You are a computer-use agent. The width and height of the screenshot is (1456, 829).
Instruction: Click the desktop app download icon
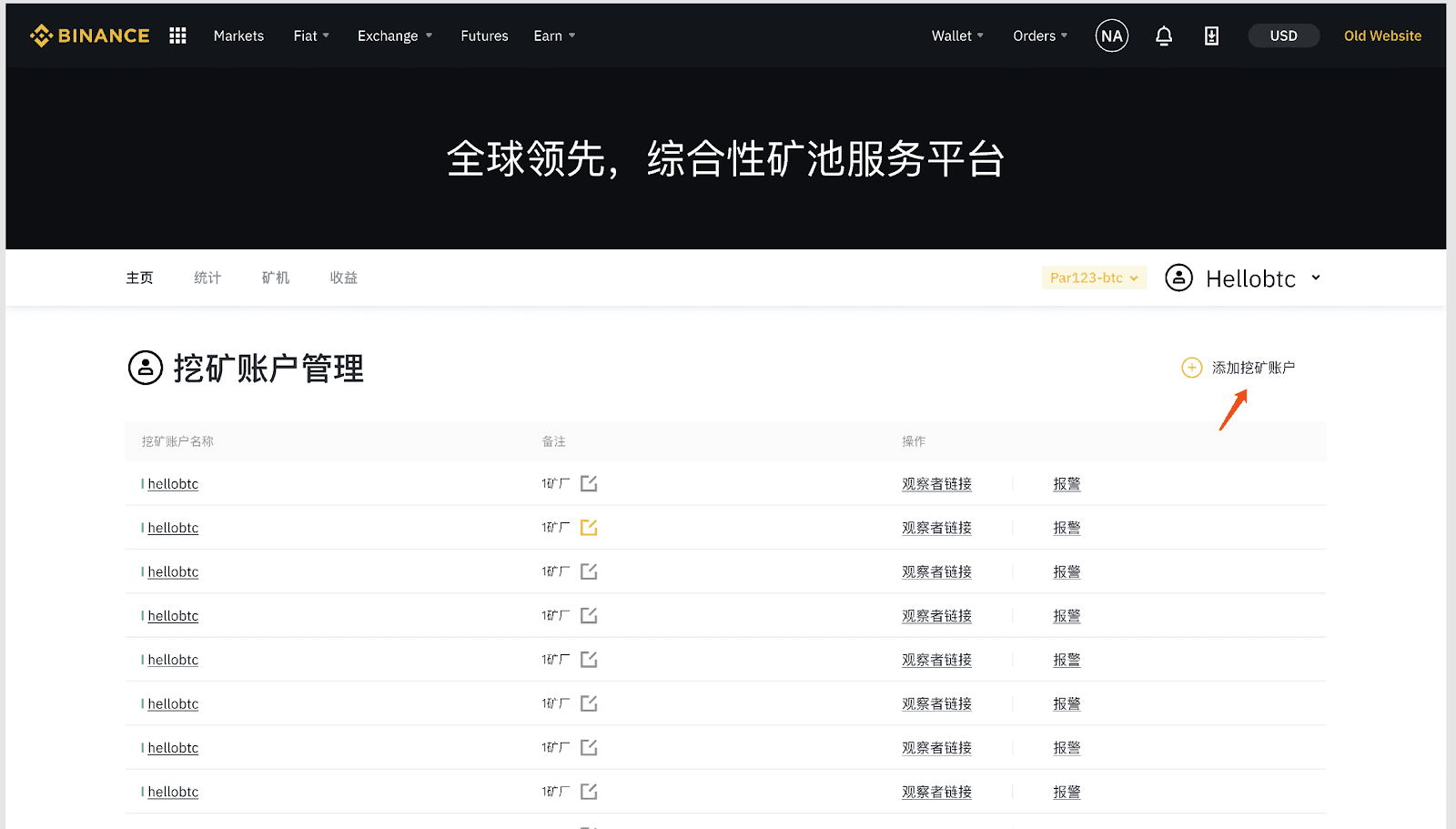click(x=1210, y=35)
